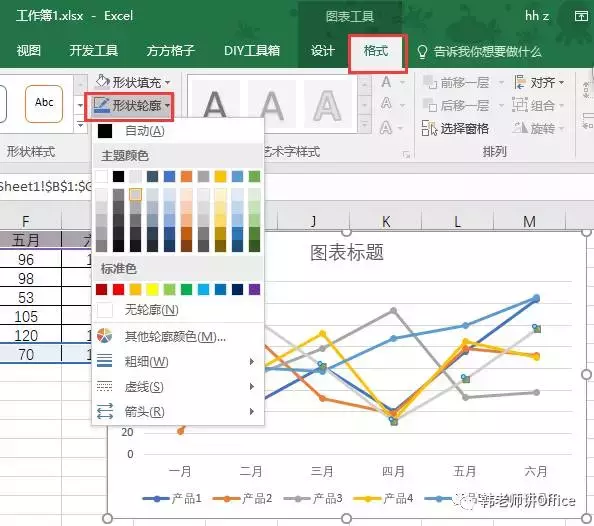Click the 虚线 dashed line icon

(105, 386)
